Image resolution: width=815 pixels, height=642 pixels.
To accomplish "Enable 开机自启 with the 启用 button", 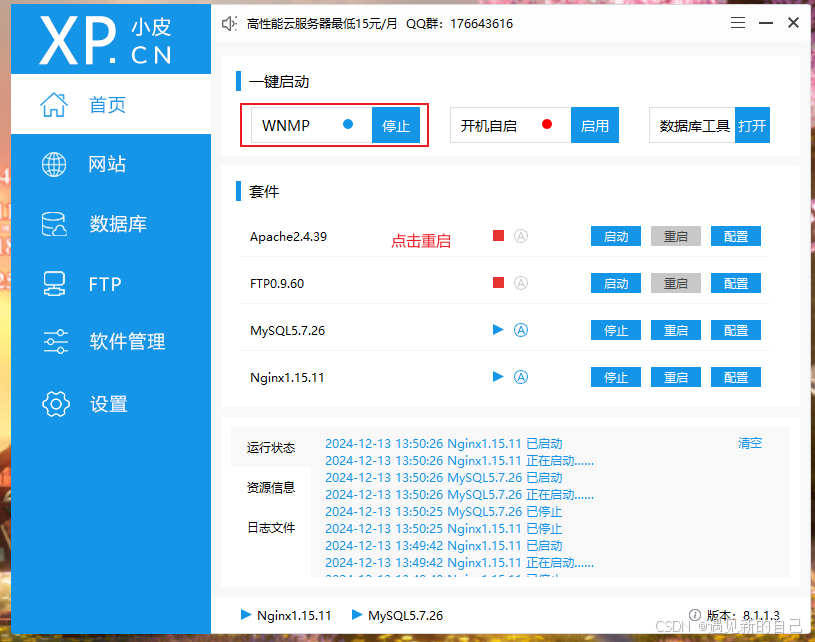I will tap(594, 125).
